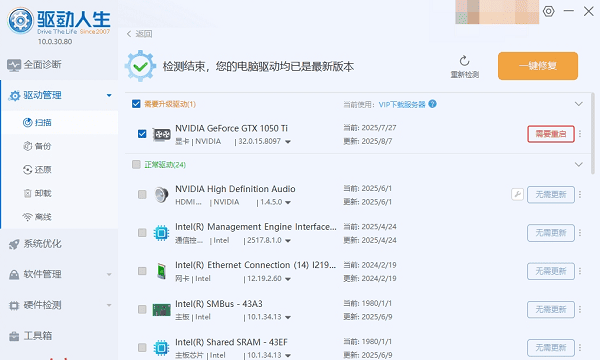Click the orange 一键修复 button
Image resolution: width=600 pixels, height=360 pixels.
coord(538,66)
